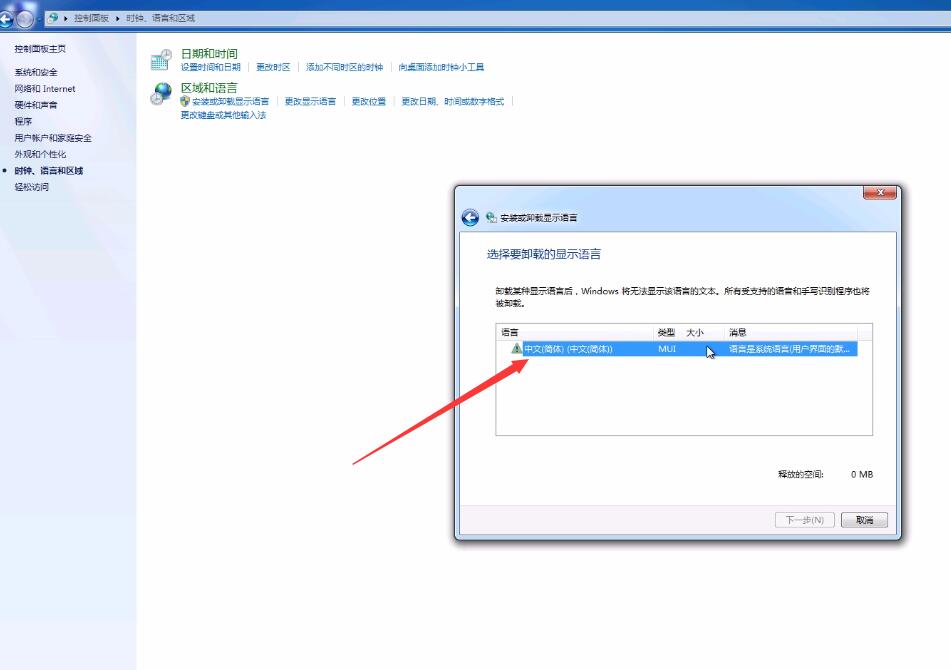Click 添加不同时区的时钟 link
Image resolution: width=951 pixels, height=670 pixels.
(x=344, y=67)
